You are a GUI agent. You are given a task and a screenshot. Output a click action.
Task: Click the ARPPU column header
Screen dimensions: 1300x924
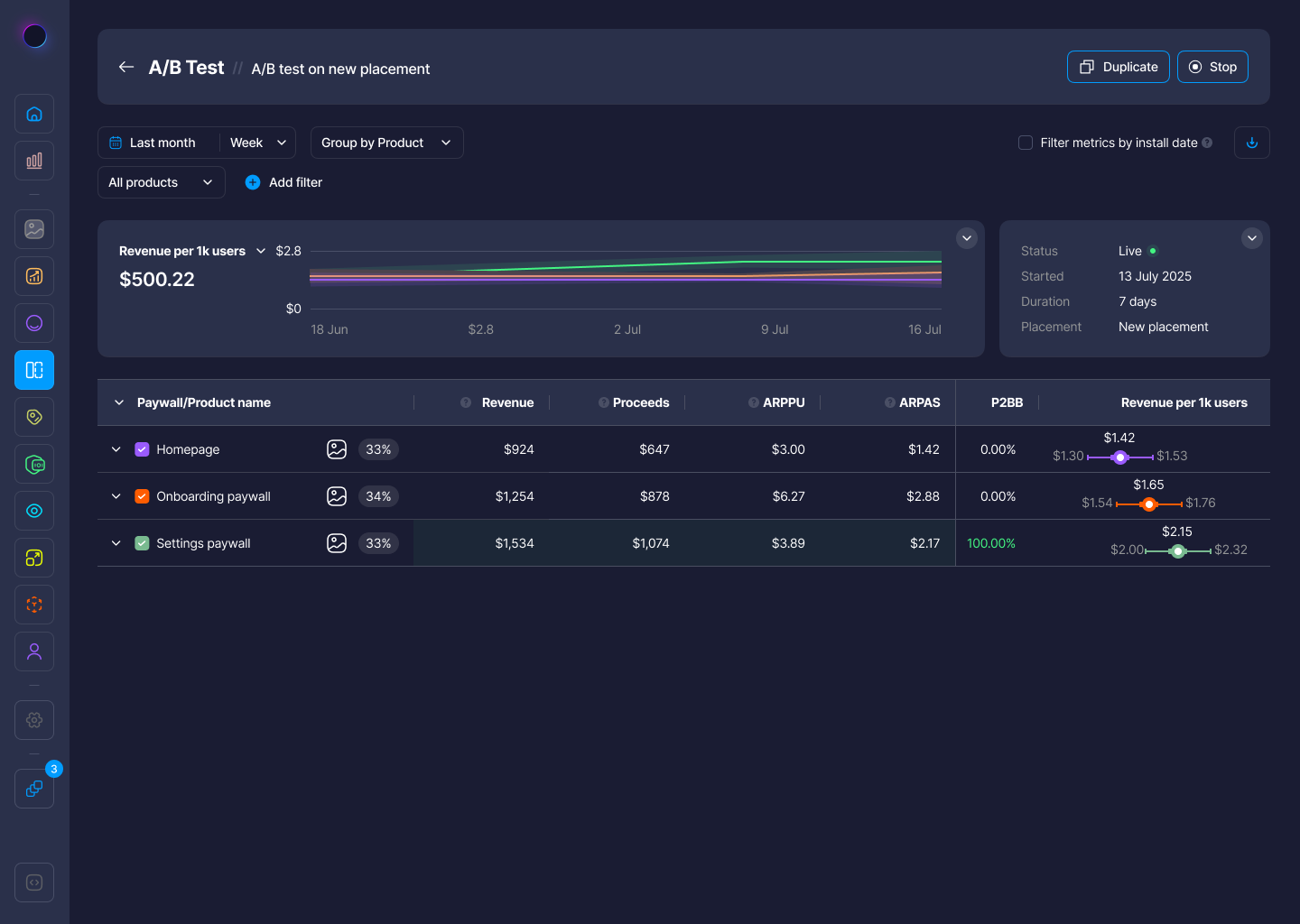[x=783, y=402]
